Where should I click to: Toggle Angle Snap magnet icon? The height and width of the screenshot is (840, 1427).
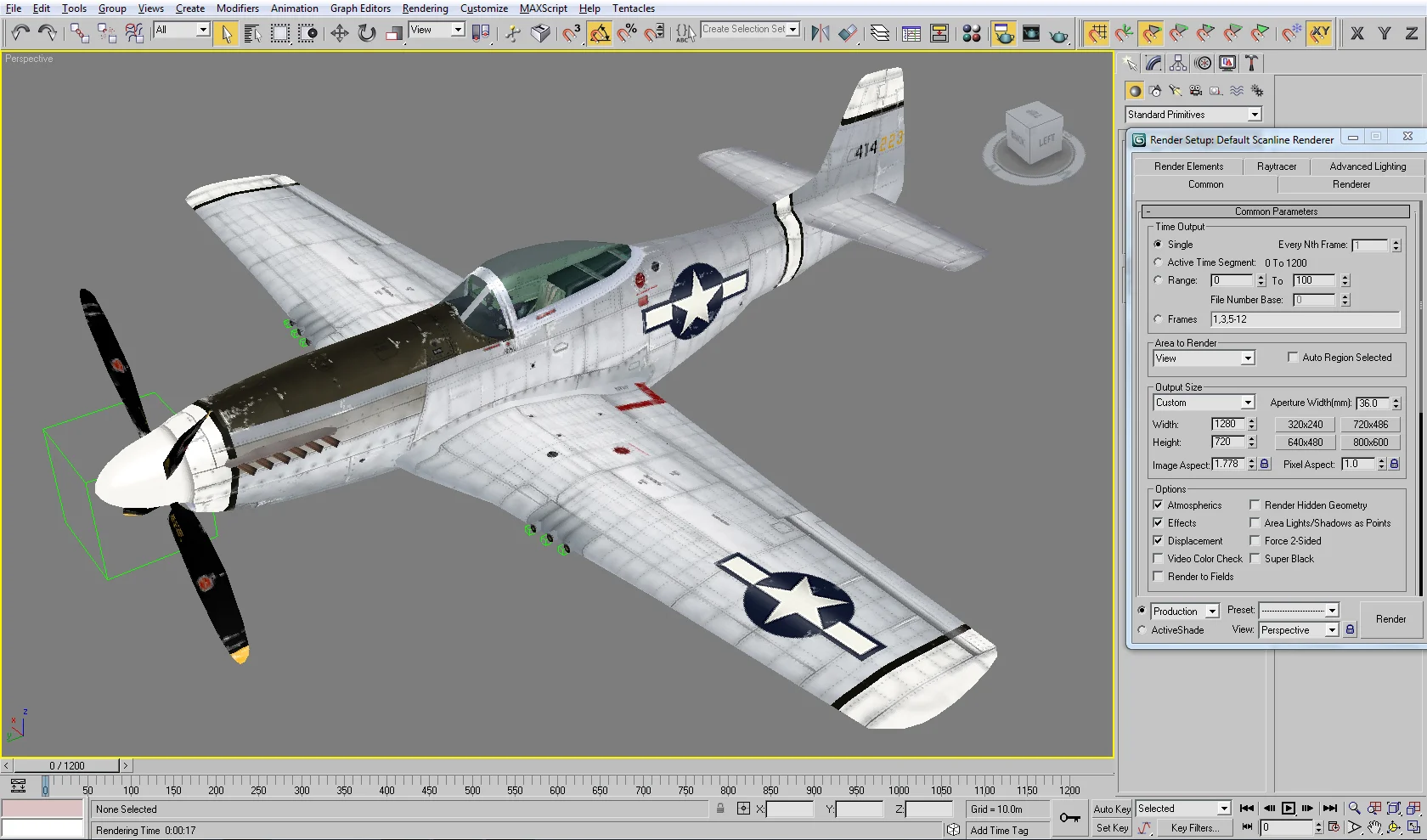(x=600, y=33)
